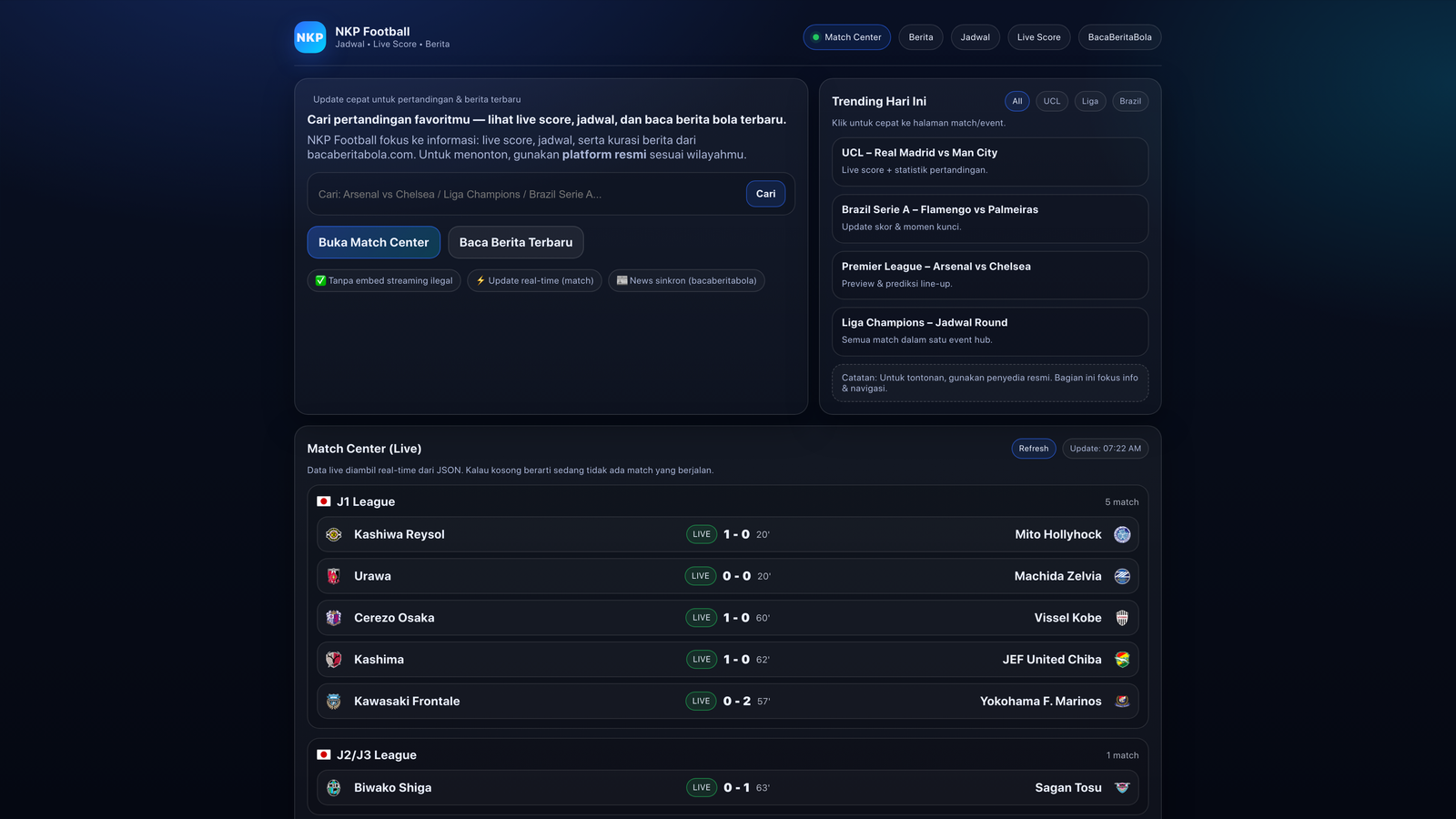Click the newspaper icon on News sinkron badge
Viewport: 1456px width, 819px height.
pyautogui.click(x=622, y=280)
